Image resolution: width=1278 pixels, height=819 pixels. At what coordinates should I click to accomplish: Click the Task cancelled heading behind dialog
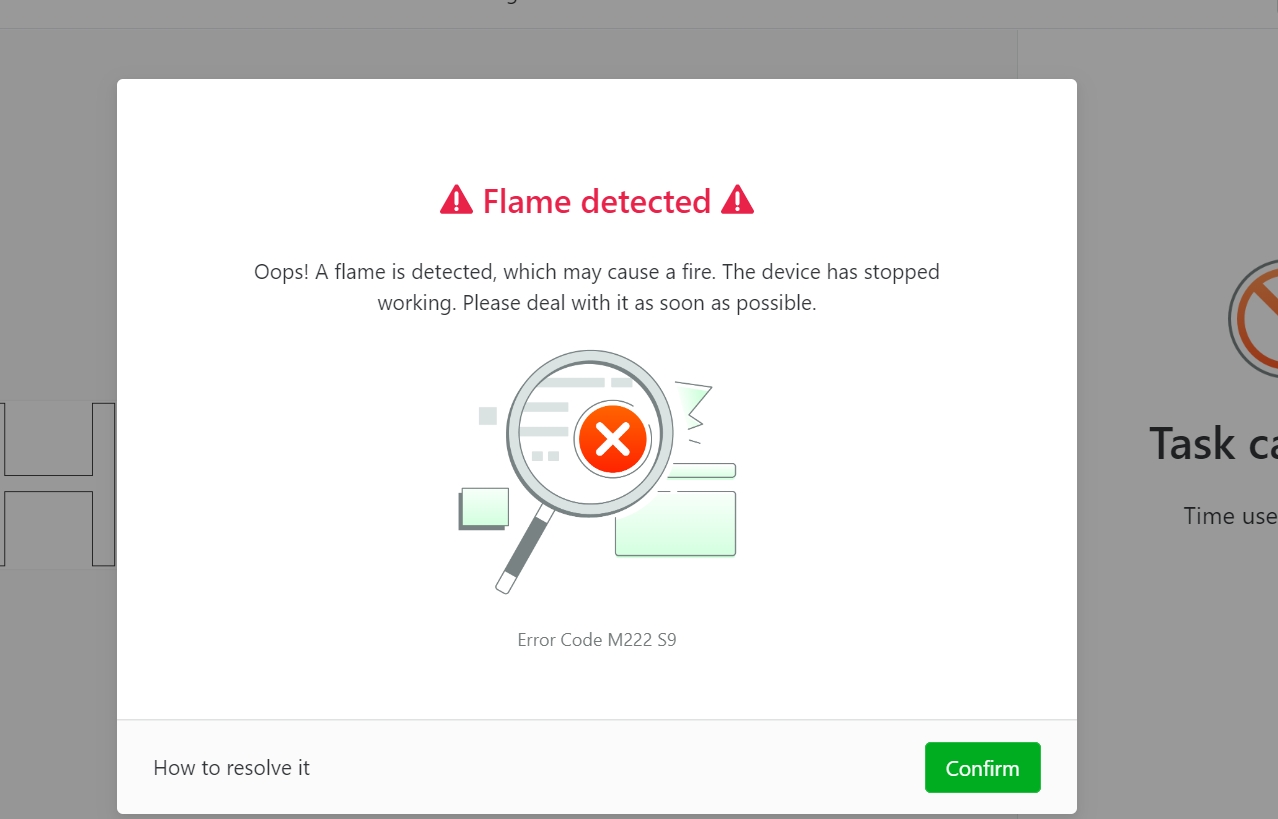[1213, 443]
